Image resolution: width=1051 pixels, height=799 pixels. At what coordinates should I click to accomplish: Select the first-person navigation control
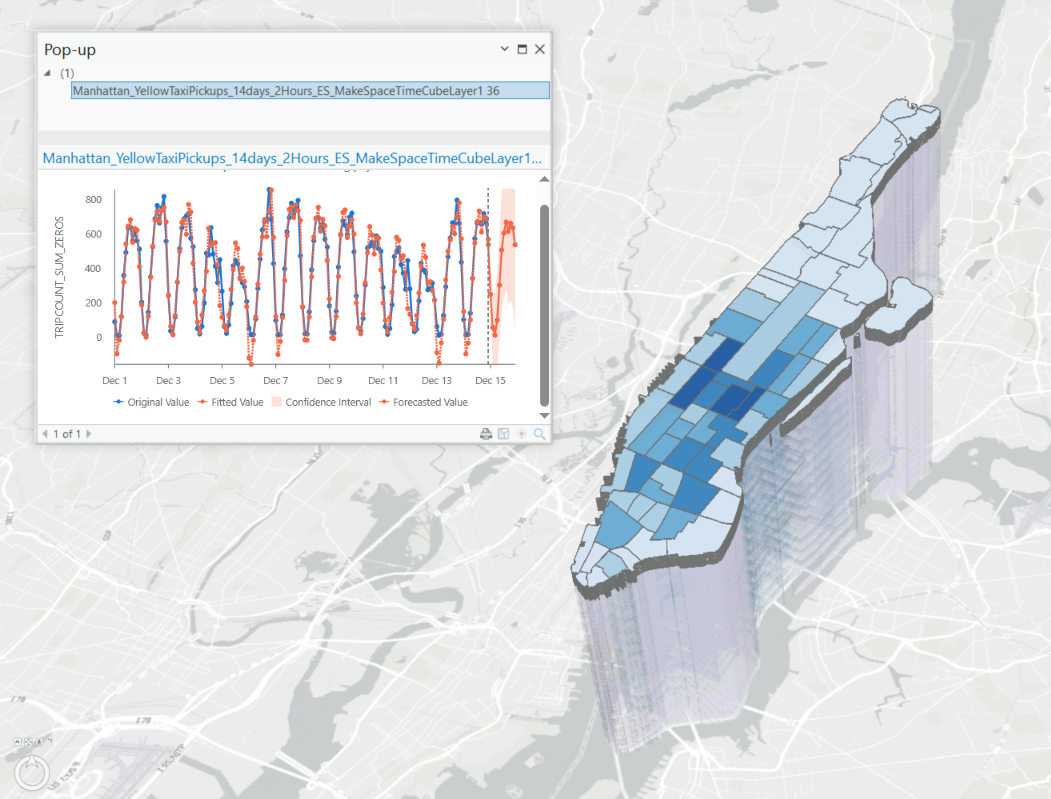click(39, 741)
